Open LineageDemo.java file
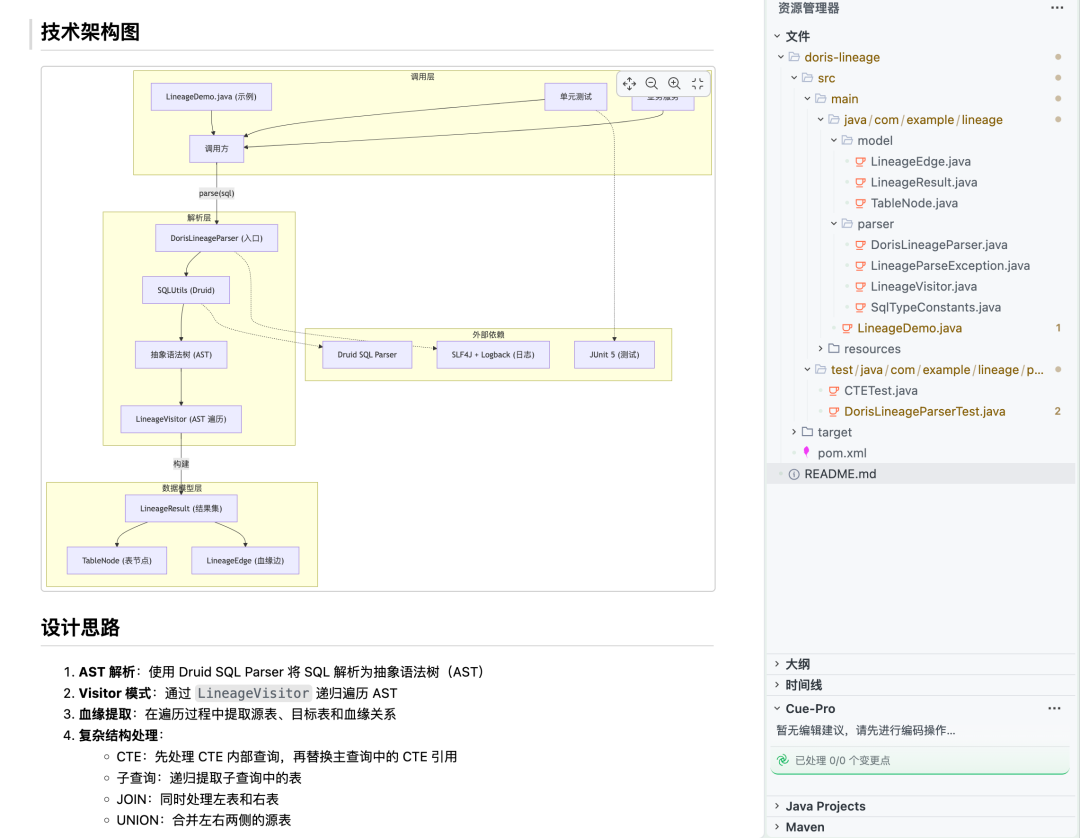The height and width of the screenshot is (838, 1080). tap(909, 328)
